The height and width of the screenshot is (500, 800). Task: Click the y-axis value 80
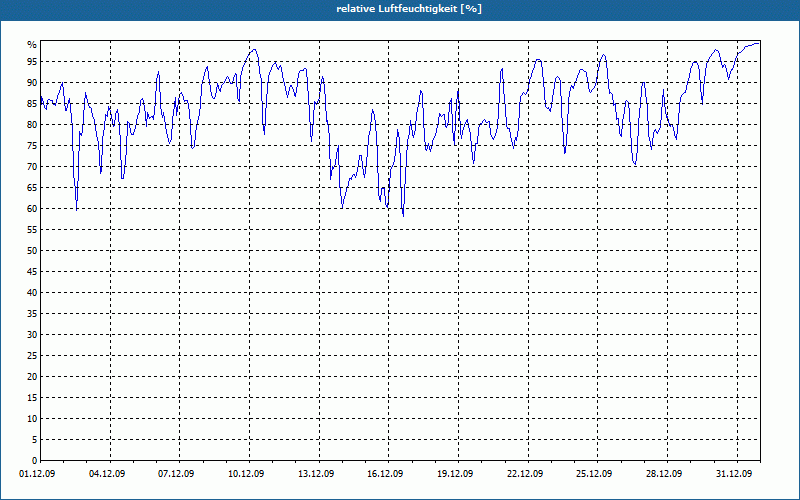pos(32,124)
